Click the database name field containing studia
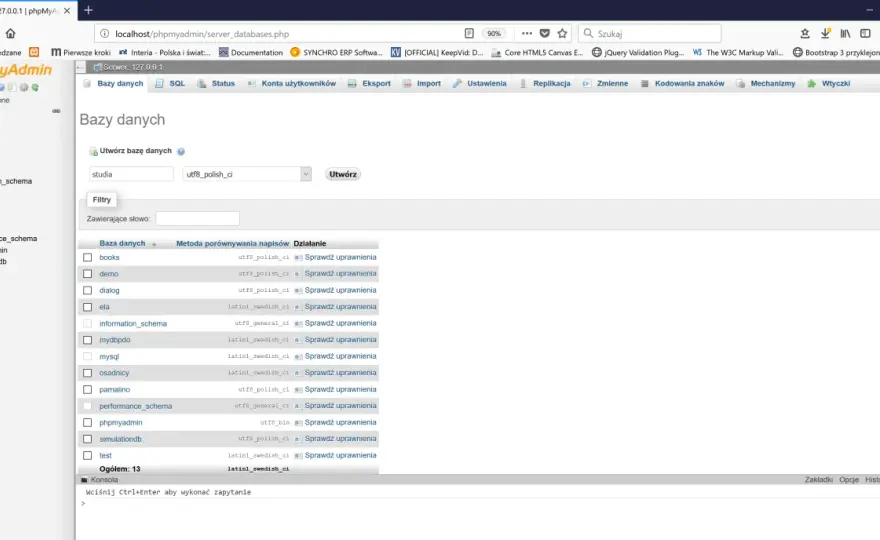Viewport: 880px width, 540px height. [131, 174]
